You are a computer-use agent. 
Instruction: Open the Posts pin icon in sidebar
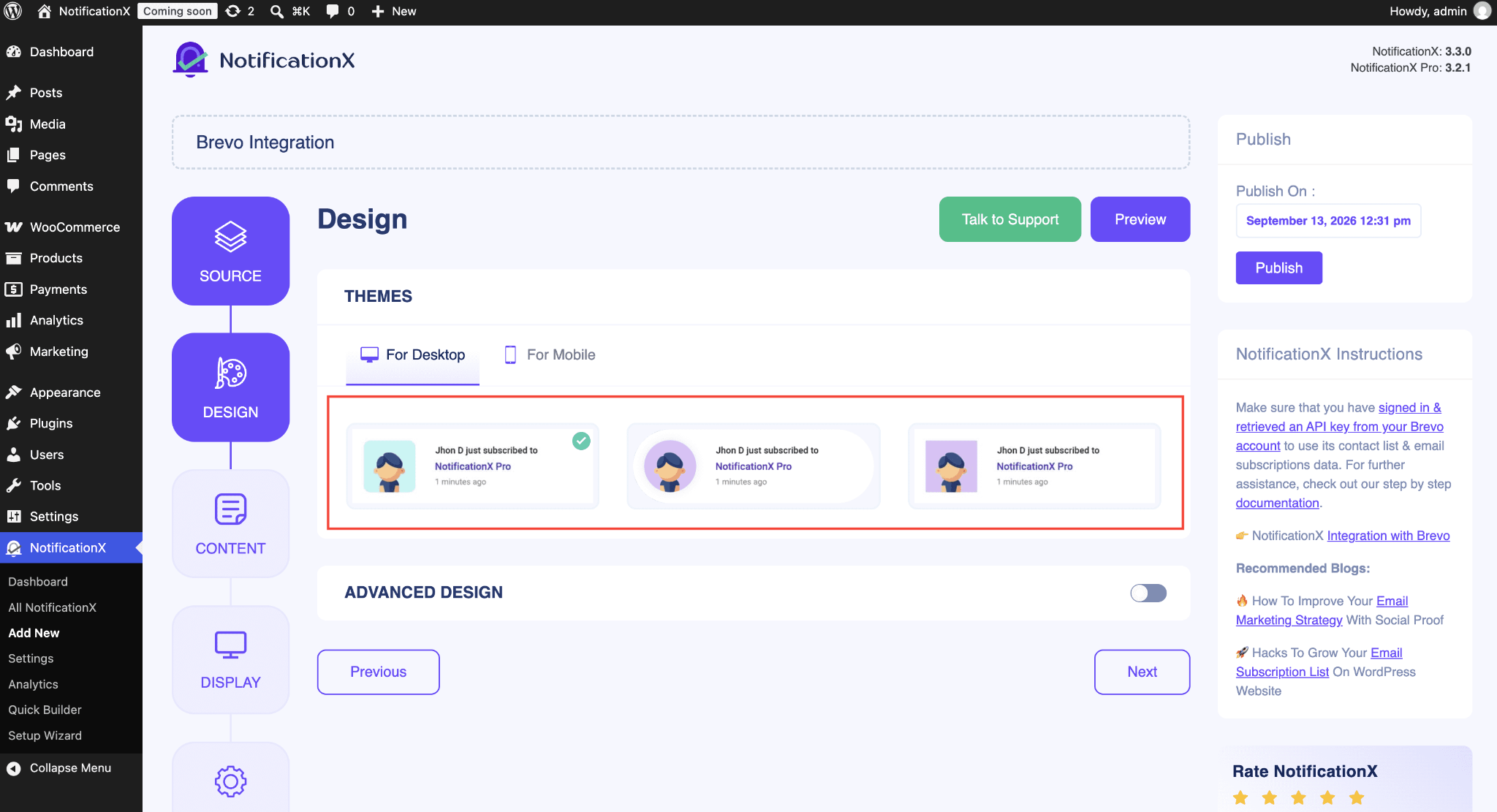coord(13,93)
